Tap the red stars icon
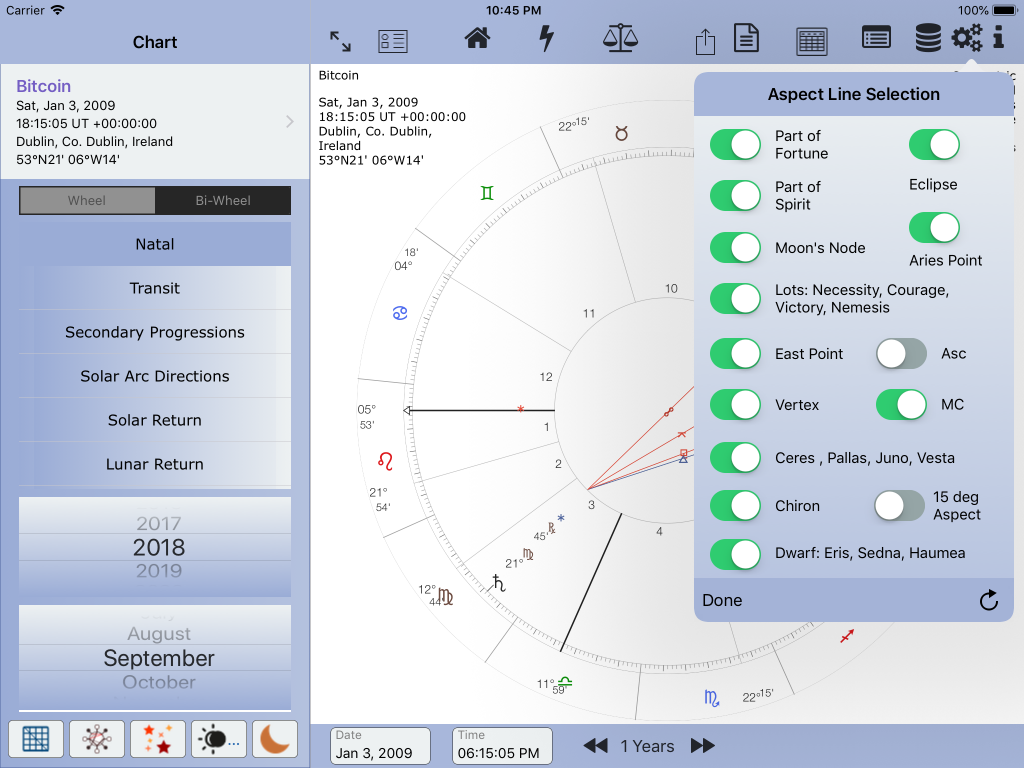The width and height of the screenshot is (1024, 768). click(x=157, y=739)
